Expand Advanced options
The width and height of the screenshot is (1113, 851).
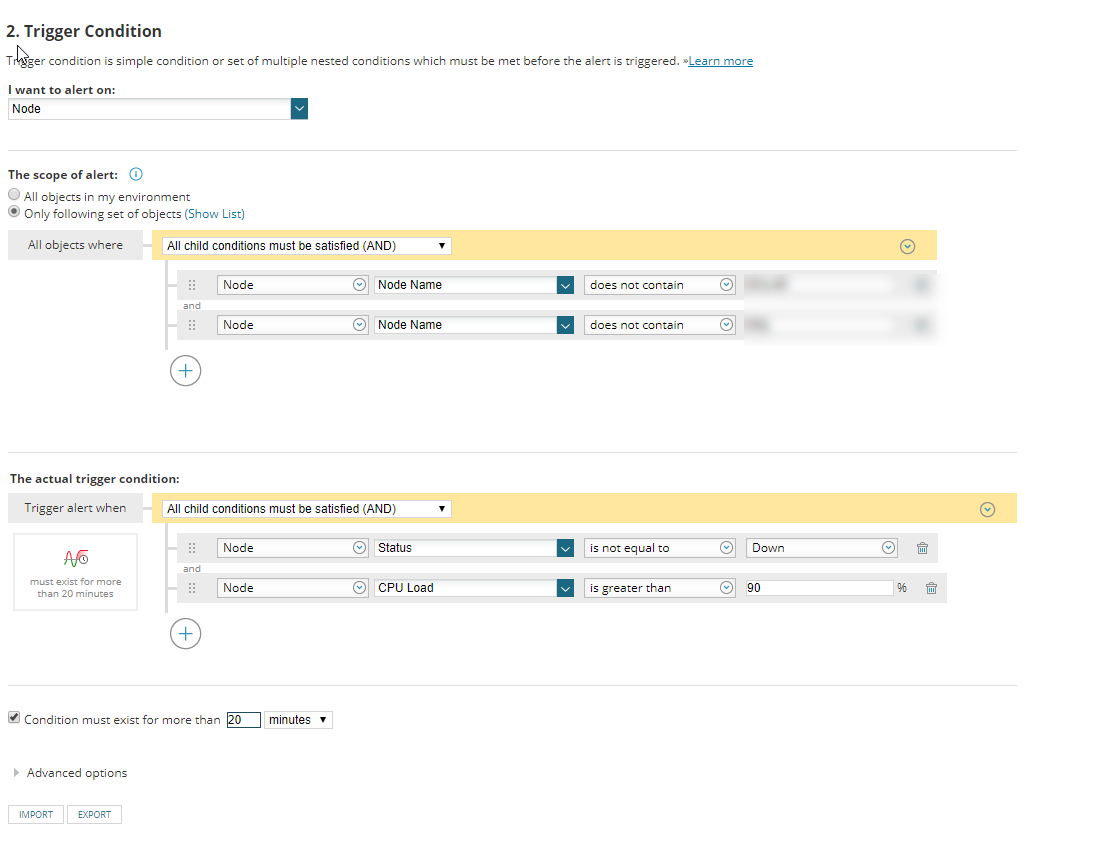point(70,773)
